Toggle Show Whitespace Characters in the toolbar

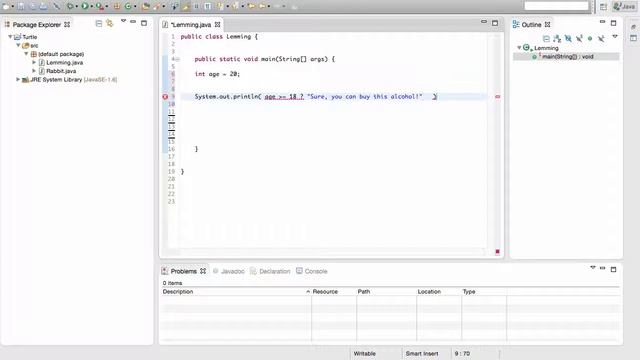click(208, 6)
